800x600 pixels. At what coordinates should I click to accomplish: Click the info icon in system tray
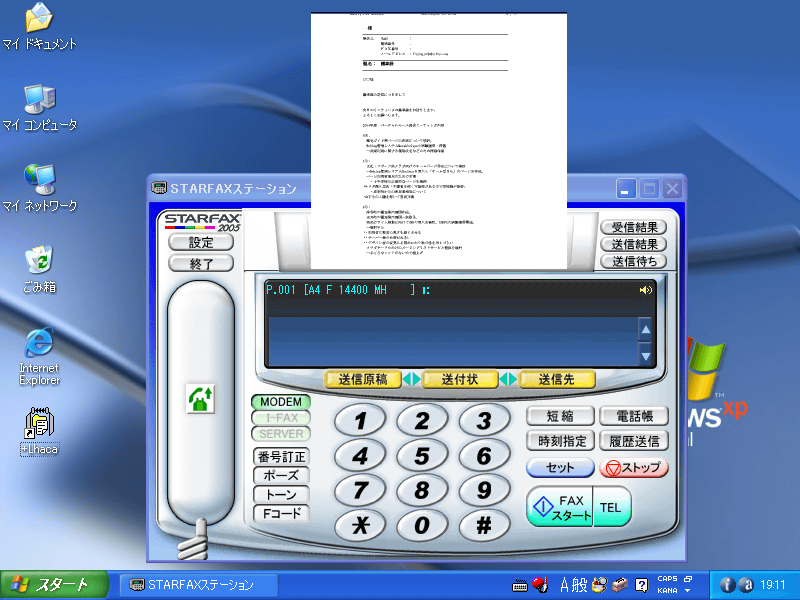click(x=728, y=585)
